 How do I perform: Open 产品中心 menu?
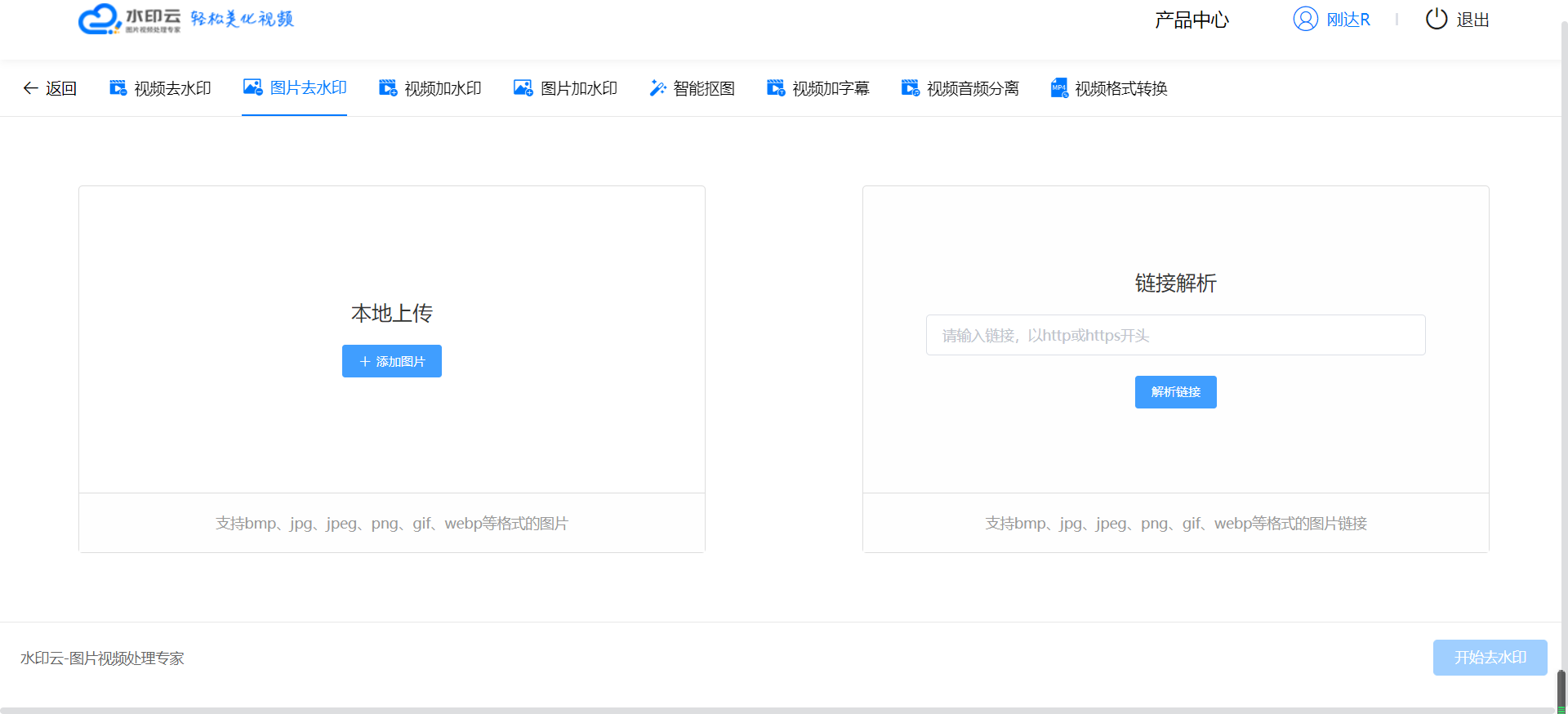point(1192,20)
